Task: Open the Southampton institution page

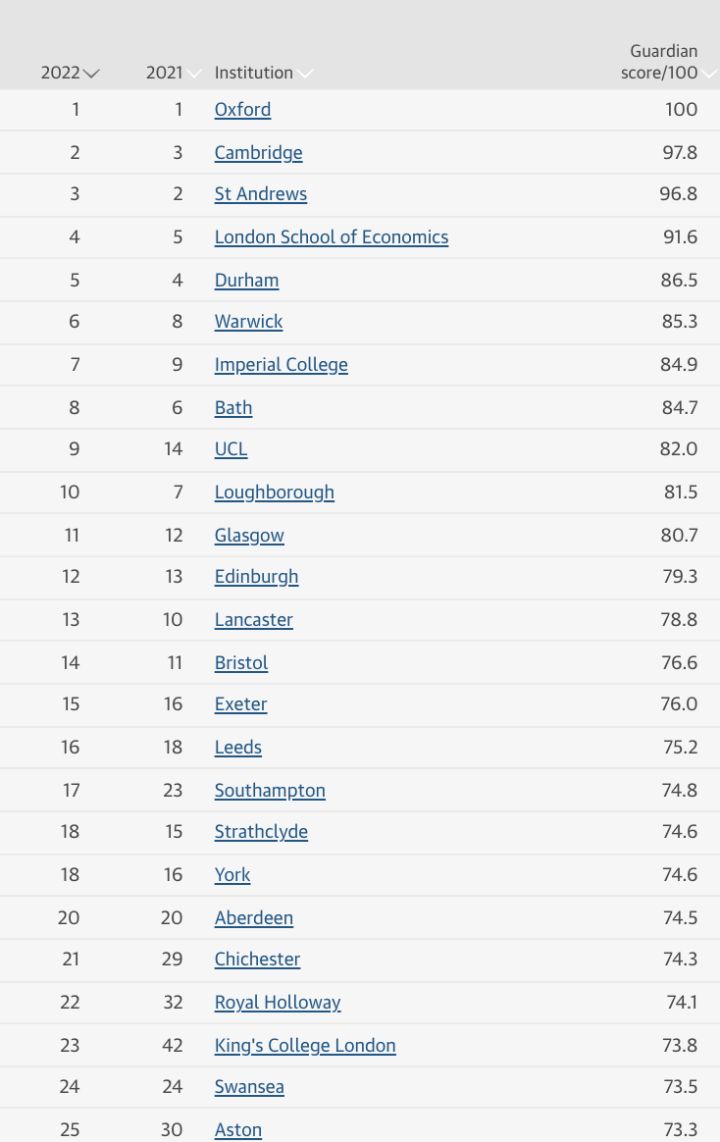Action: (270, 790)
